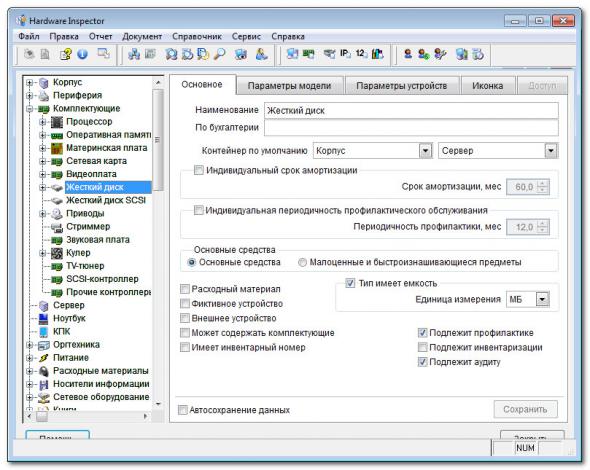Click tree horizontal scrollbar right arrow
The image size is (590, 470).
click(x=146, y=417)
